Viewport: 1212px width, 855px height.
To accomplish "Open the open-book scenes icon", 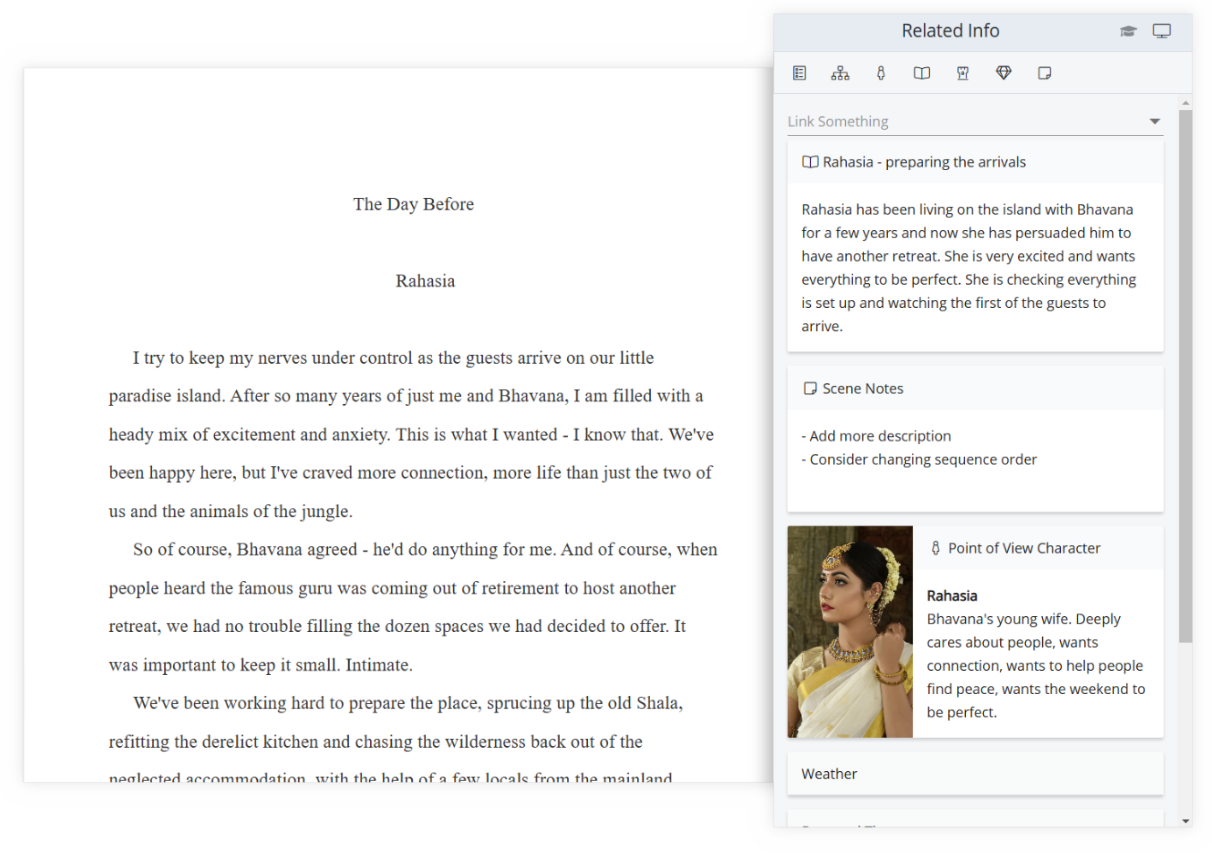I will (x=922, y=73).
